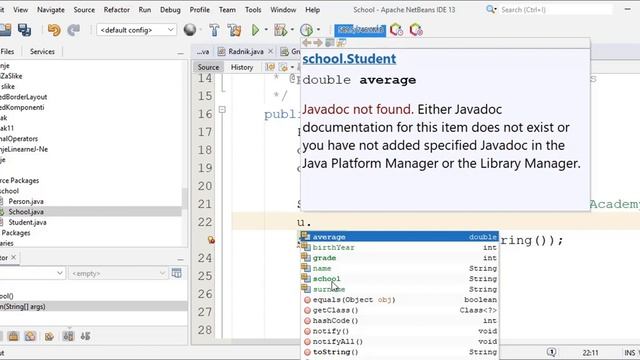Choose toString() in completion list
Viewport: 640px width, 360px height.
point(399,352)
